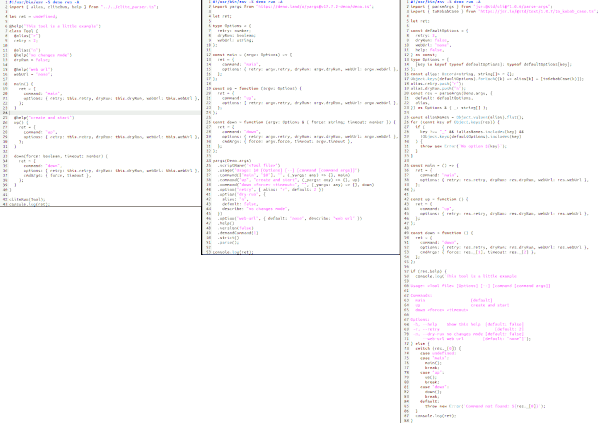The height and width of the screenshot is (423, 600).
Task: Click '.command("up", "create and start"' line
Action: [289, 180]
